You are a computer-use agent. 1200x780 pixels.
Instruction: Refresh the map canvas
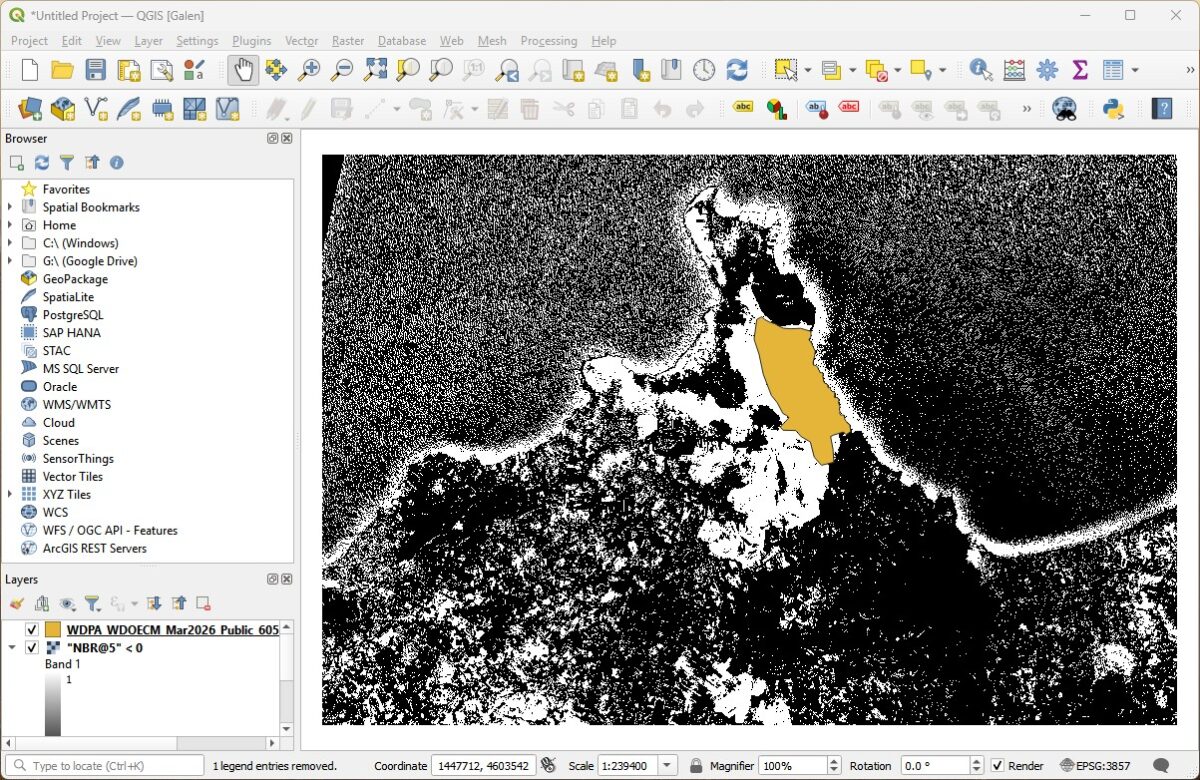737,70
